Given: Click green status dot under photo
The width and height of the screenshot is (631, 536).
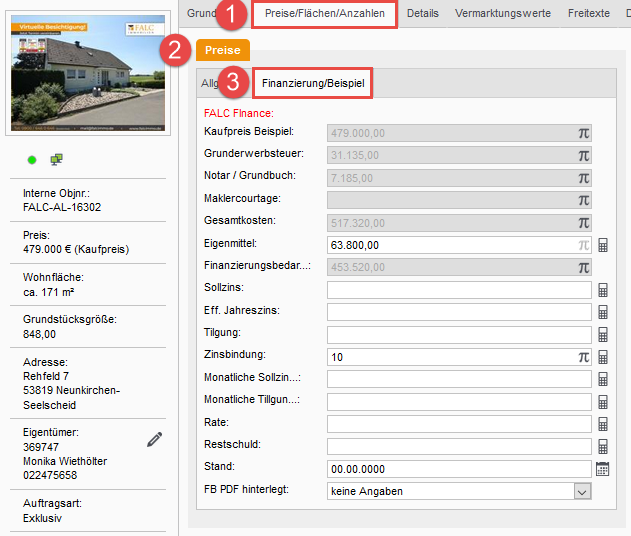Looking at the screenshot, I should point(32,160).
